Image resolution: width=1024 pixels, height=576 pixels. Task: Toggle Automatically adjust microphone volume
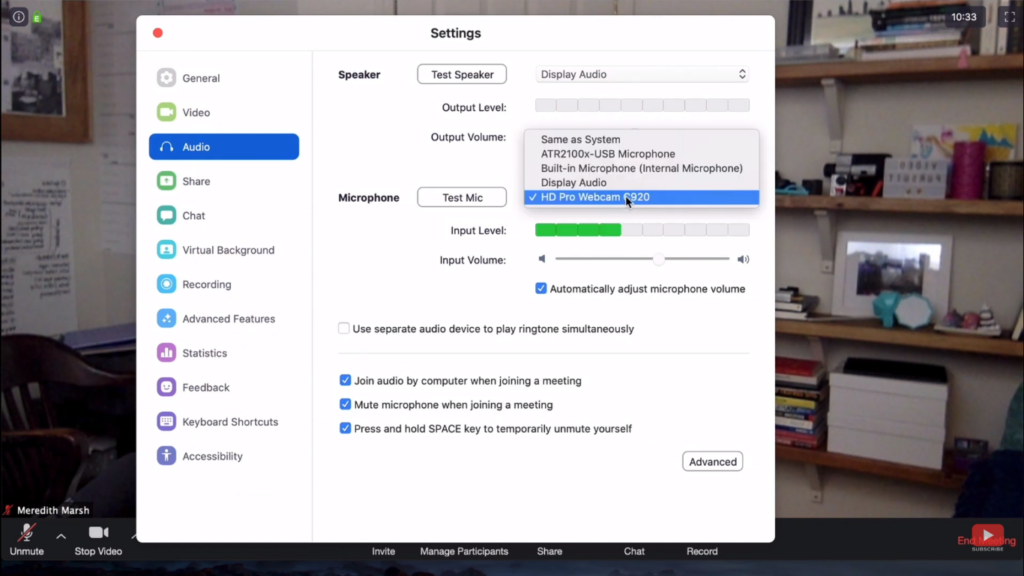click(541, 289)
